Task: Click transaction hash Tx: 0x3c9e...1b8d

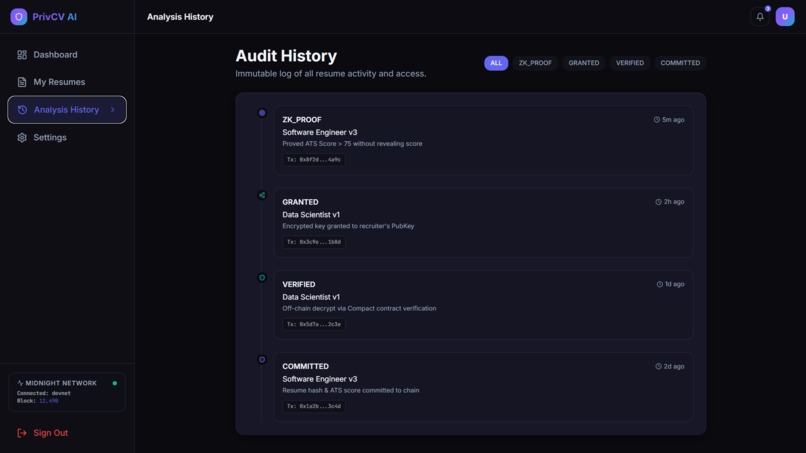Action: click(314, 242)
